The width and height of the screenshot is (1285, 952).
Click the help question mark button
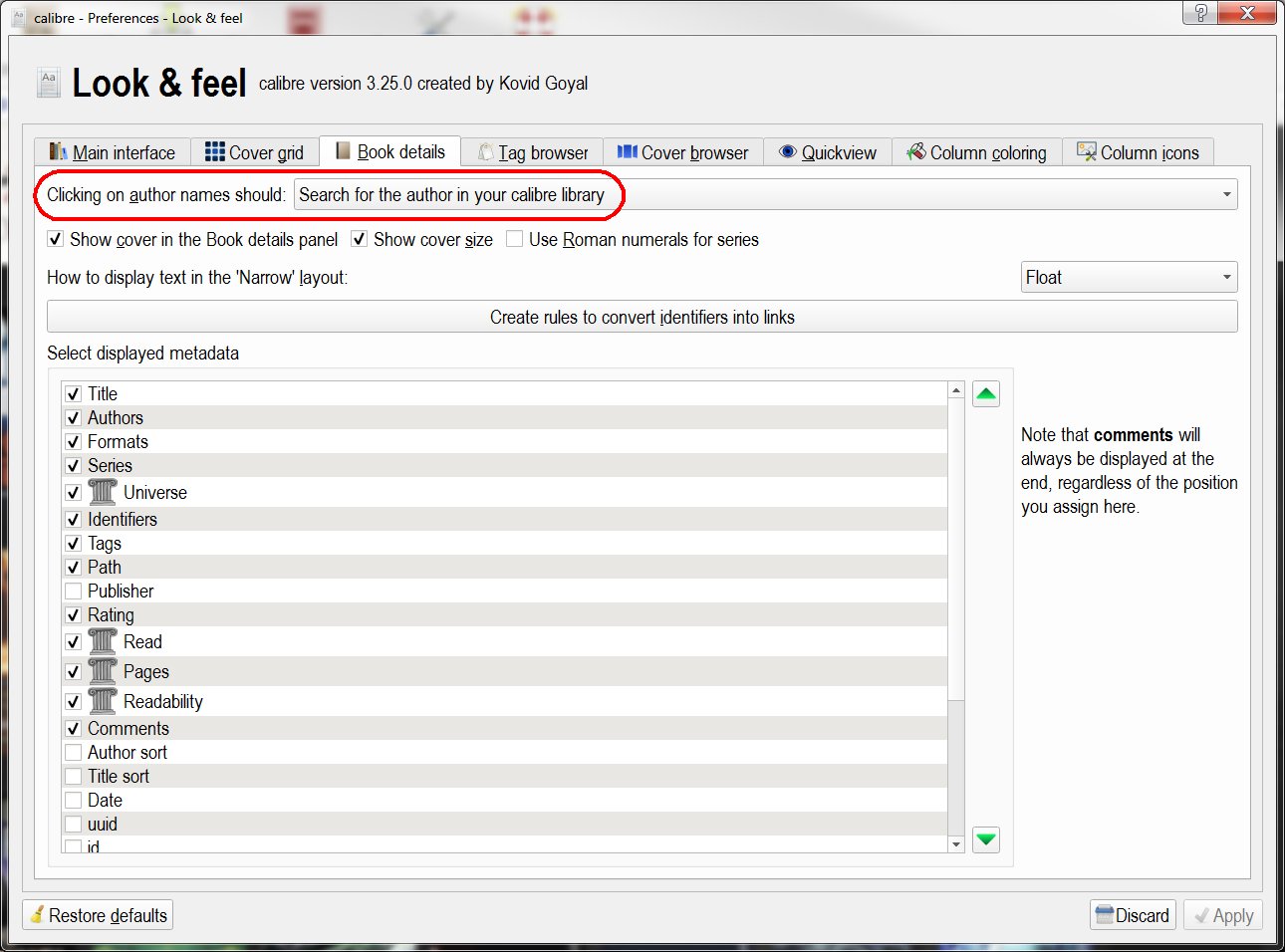(1200, 13)
